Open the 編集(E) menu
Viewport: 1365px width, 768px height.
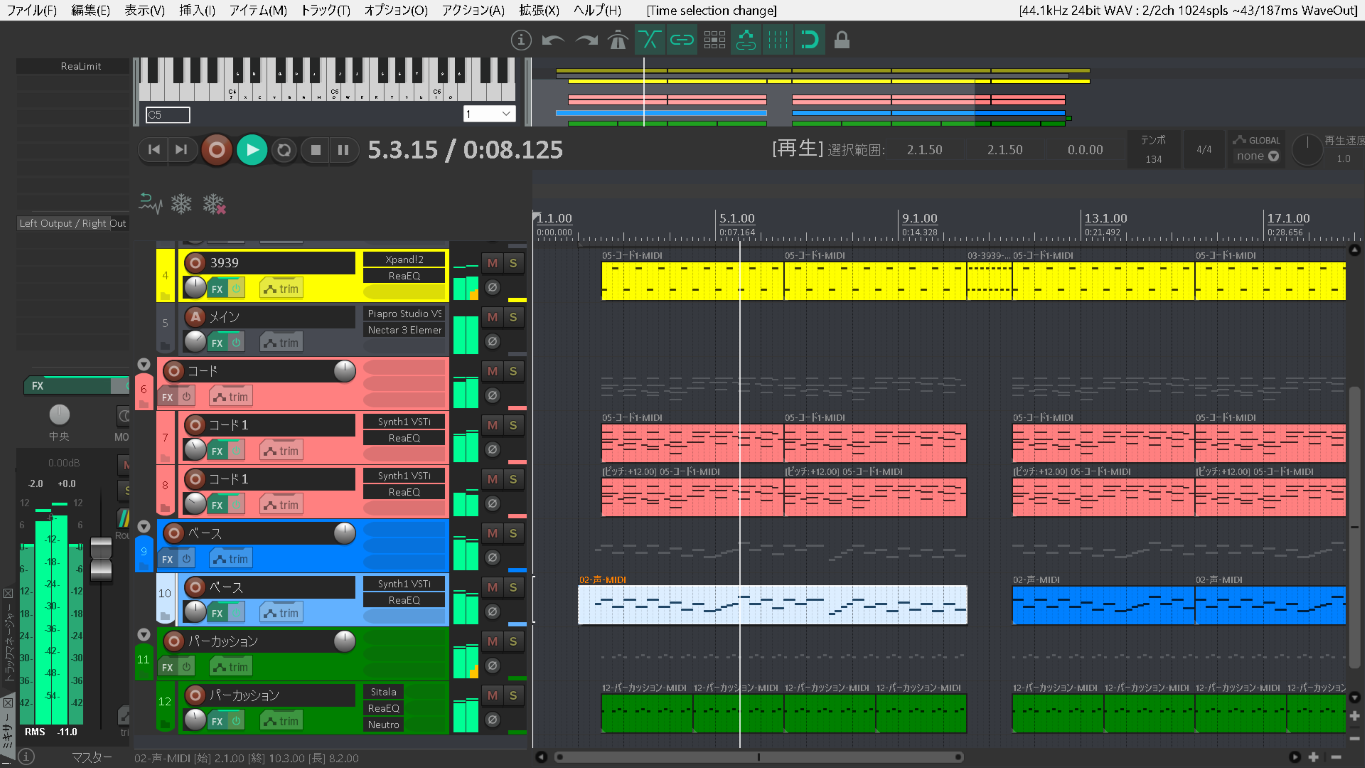tap(90, 10)
